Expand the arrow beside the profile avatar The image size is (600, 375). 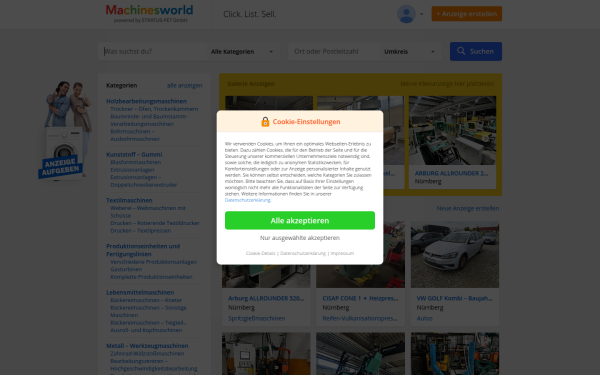[x=421, y=14]
